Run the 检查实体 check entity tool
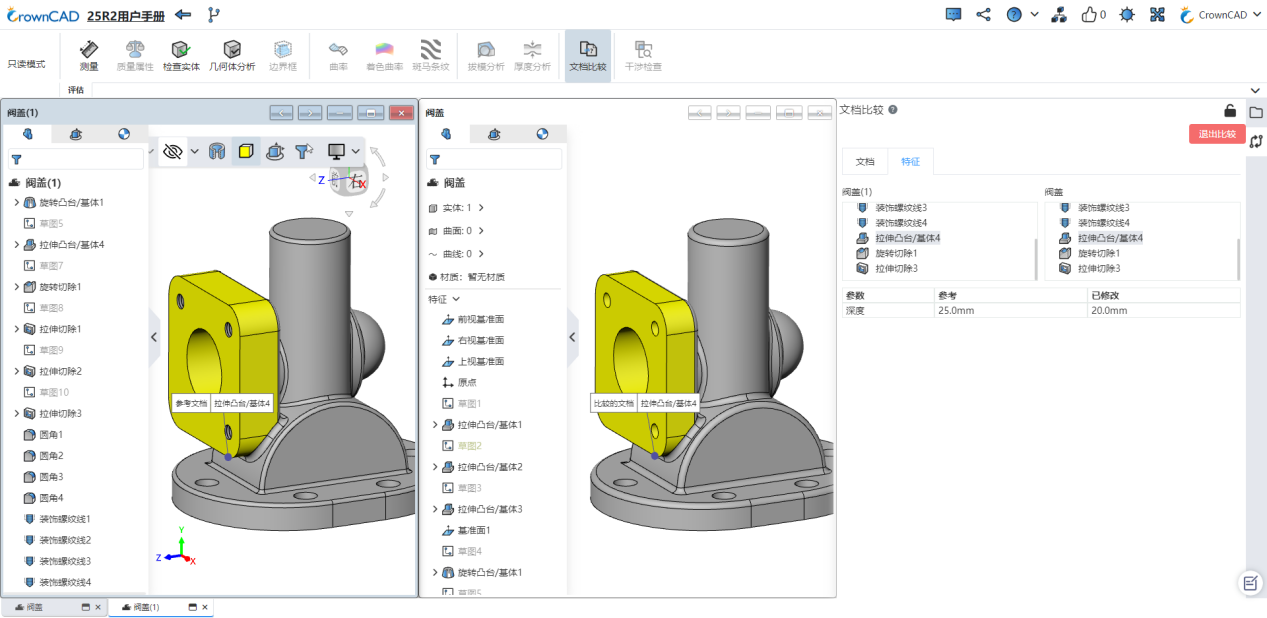Image resolution: width=1267 pixels, height=618 pixels. point(181,55)
